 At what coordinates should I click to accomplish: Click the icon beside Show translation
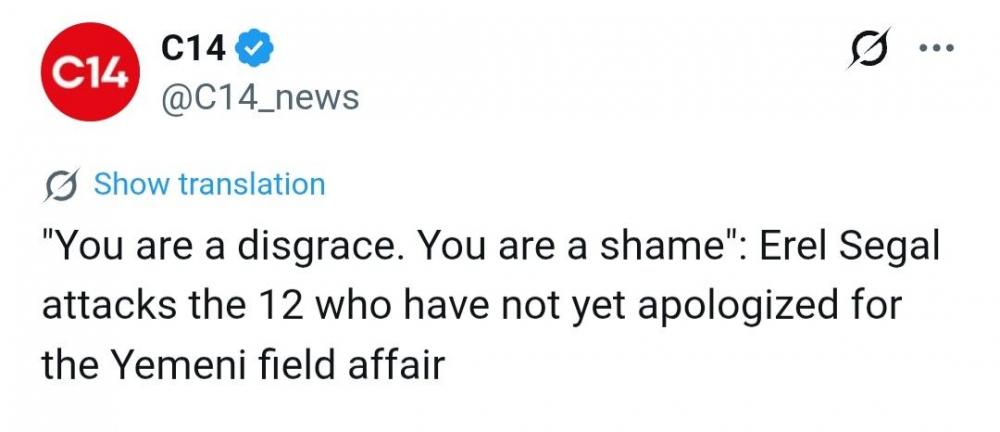pyautogui.click(x=63, y=185)
